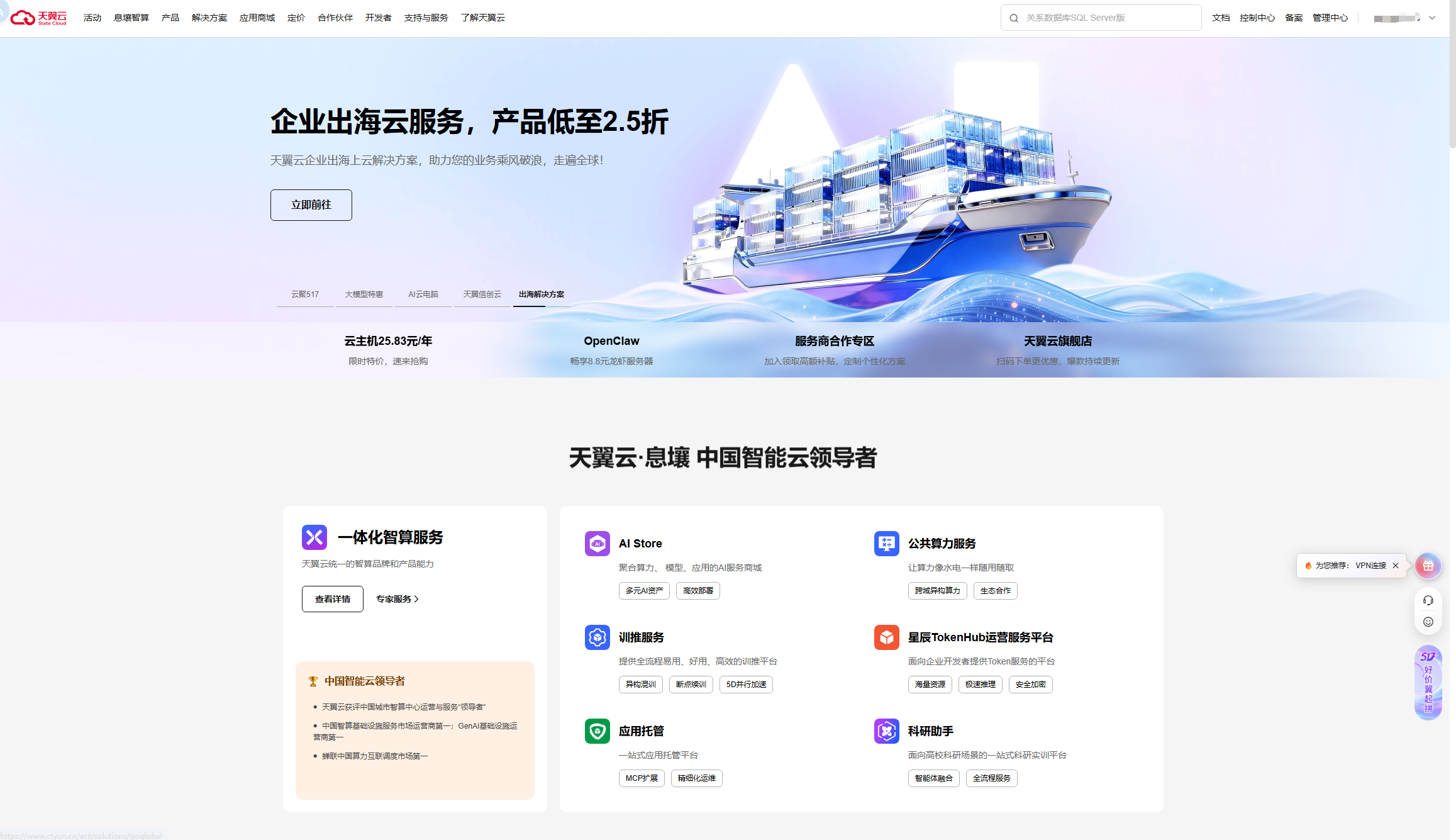Click the 安全加密 tag
Image resolution: width=1456 pixels, height=840 pixels.
(1031, 685)
